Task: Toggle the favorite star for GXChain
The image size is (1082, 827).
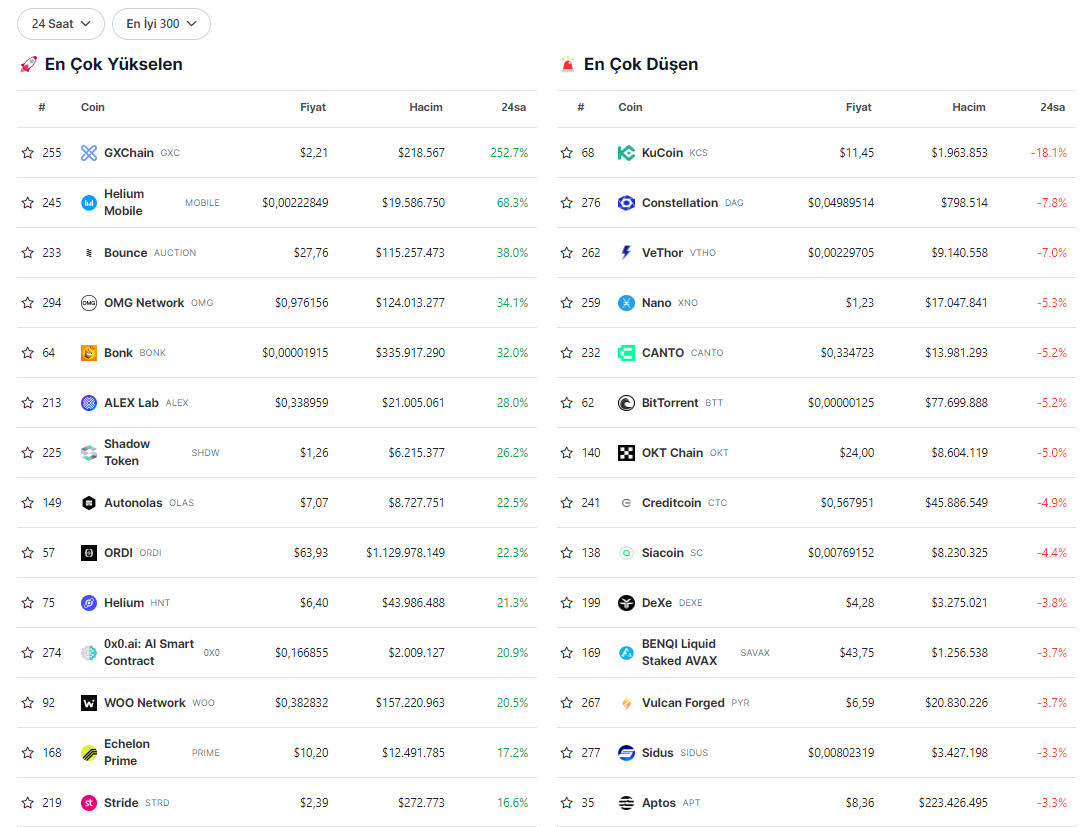Action: (28, 153)
